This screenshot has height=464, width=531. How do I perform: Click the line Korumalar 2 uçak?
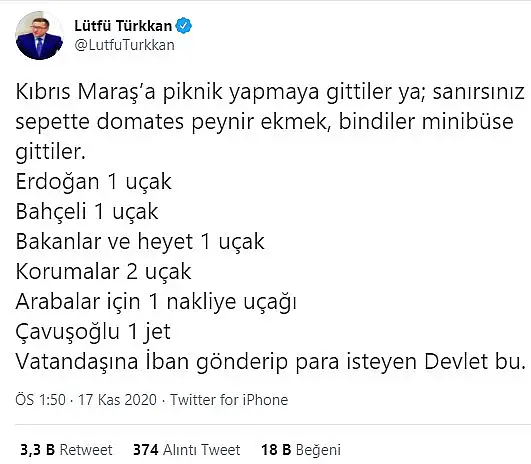103,272
